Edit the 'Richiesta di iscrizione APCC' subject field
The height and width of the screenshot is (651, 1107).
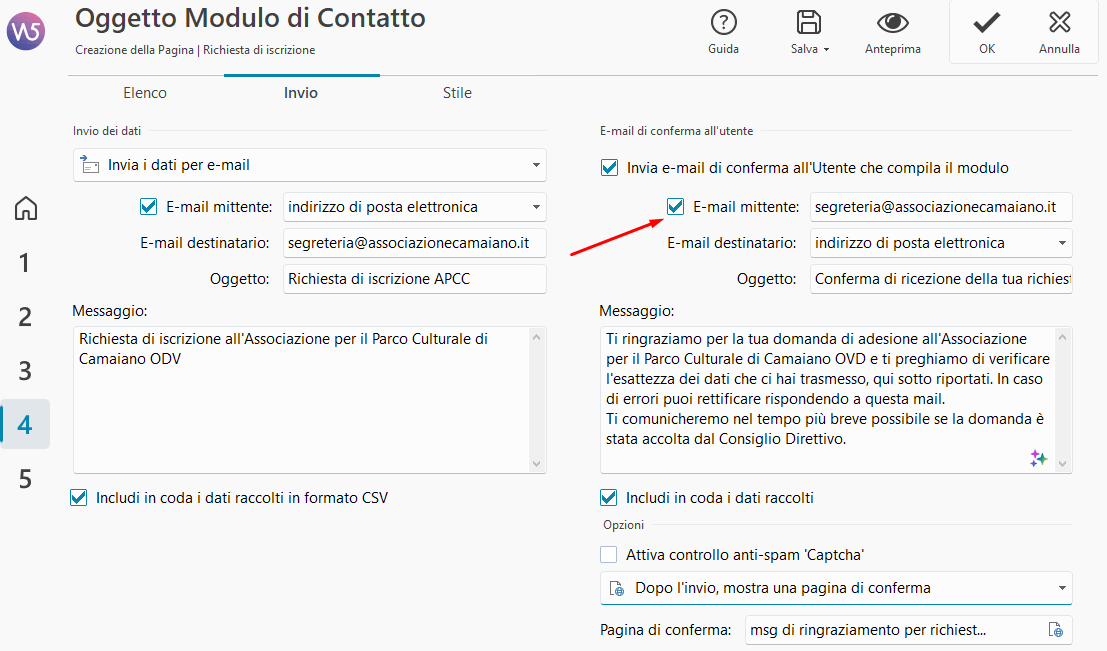(x=415, y=279)
